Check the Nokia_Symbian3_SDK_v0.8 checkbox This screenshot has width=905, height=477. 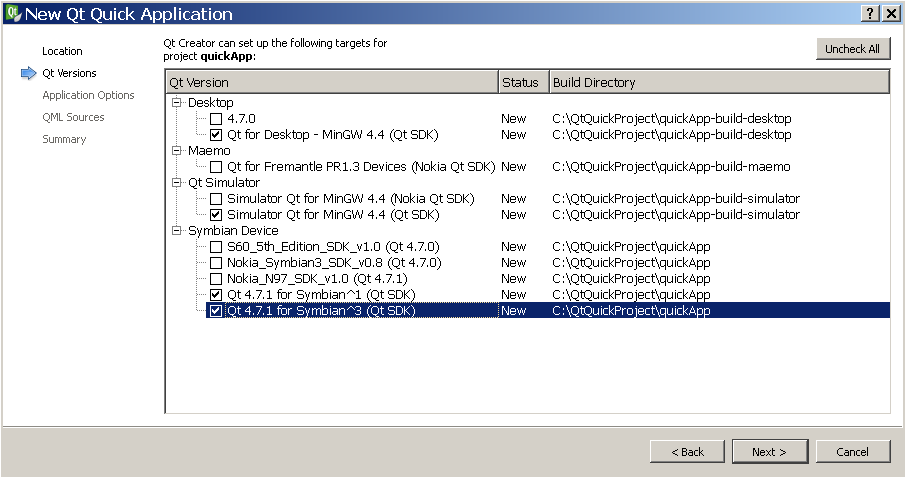(216, 263)
